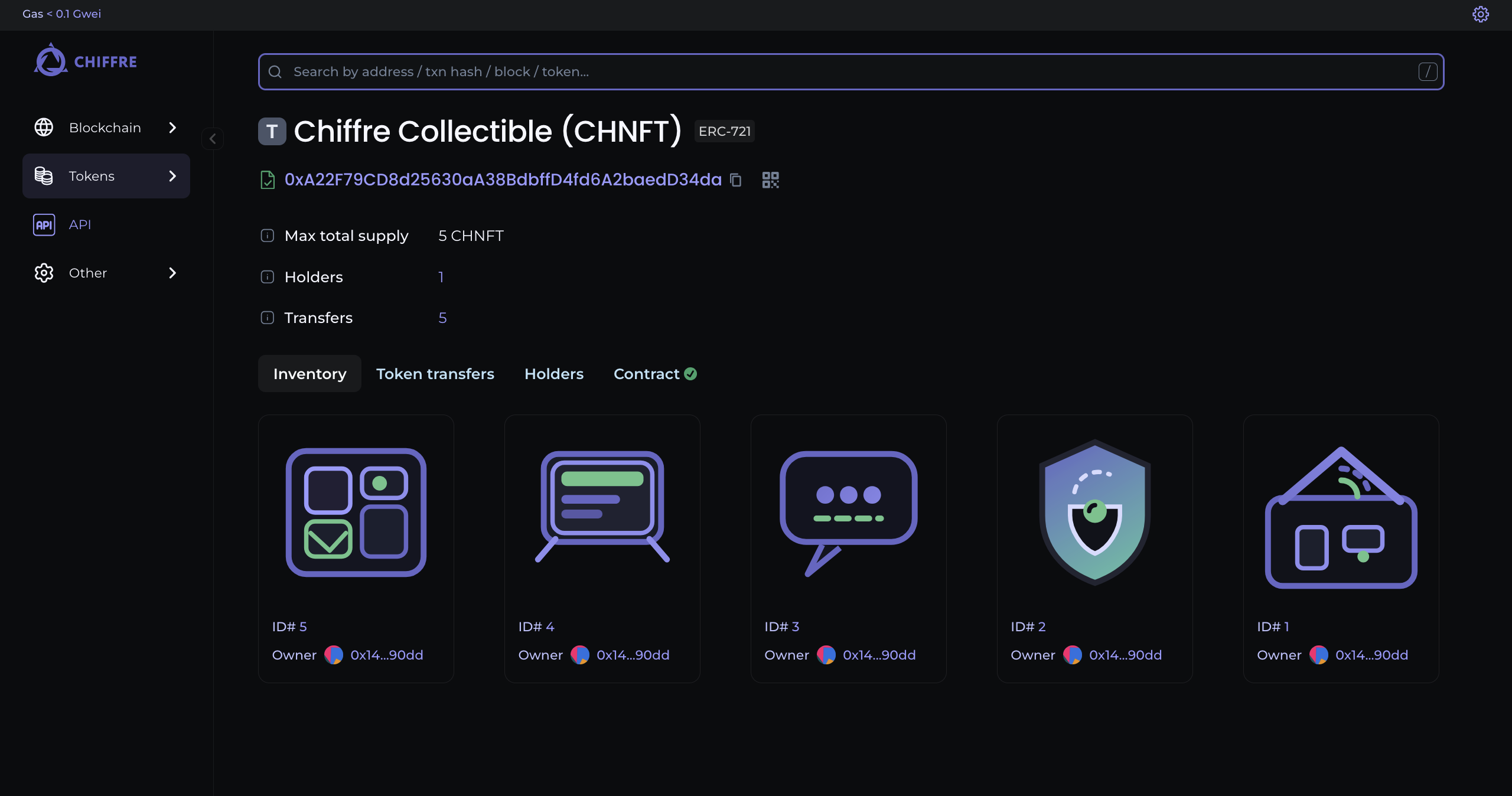Click the owner avatar for ID# 5

(x=334, y=655)
